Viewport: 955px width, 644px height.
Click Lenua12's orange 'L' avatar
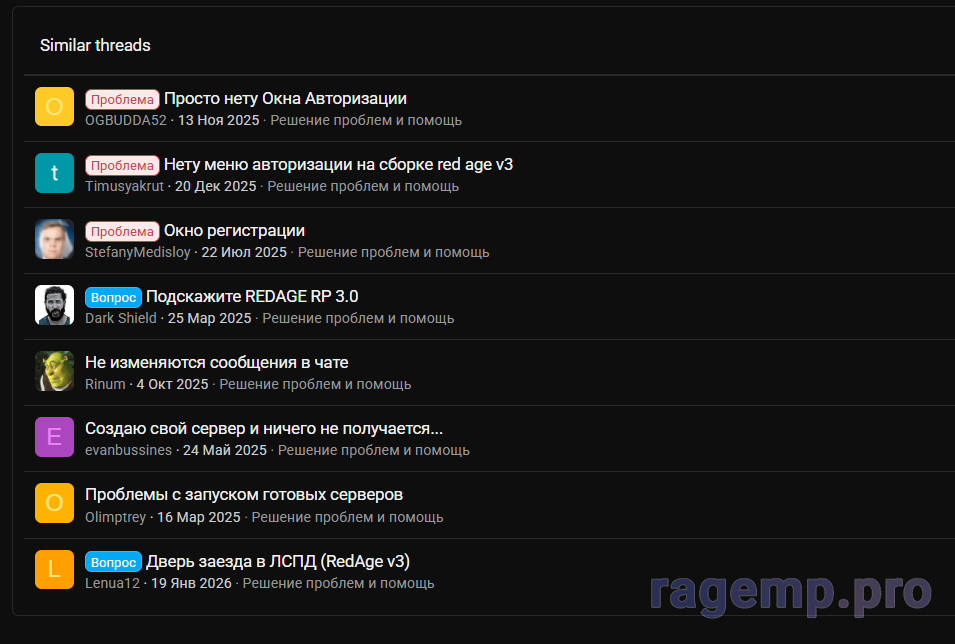coord(54,569)
